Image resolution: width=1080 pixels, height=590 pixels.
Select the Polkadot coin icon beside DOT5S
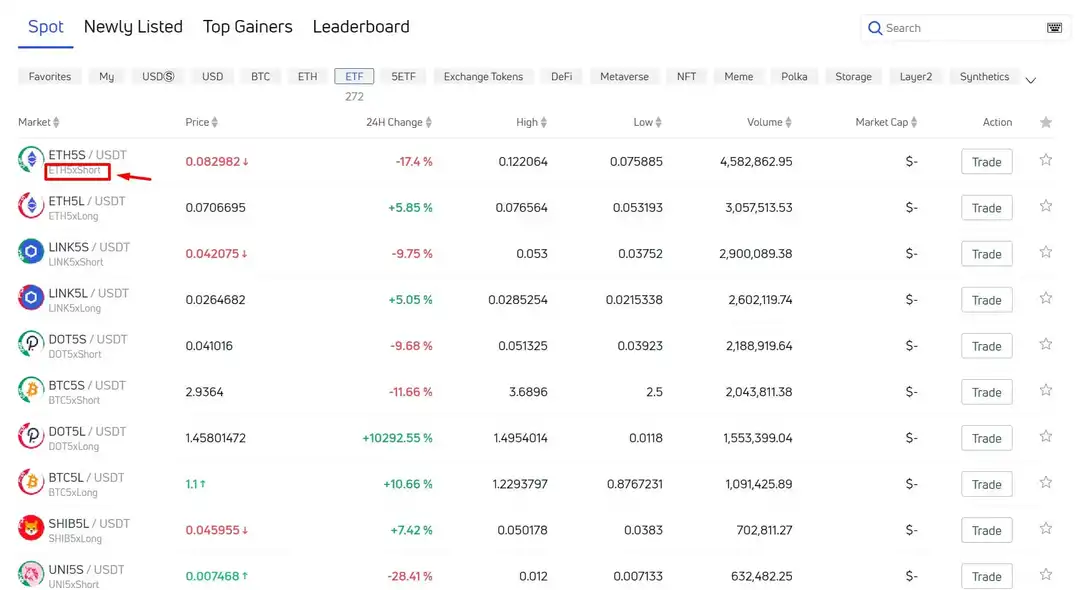pos(28,345)
